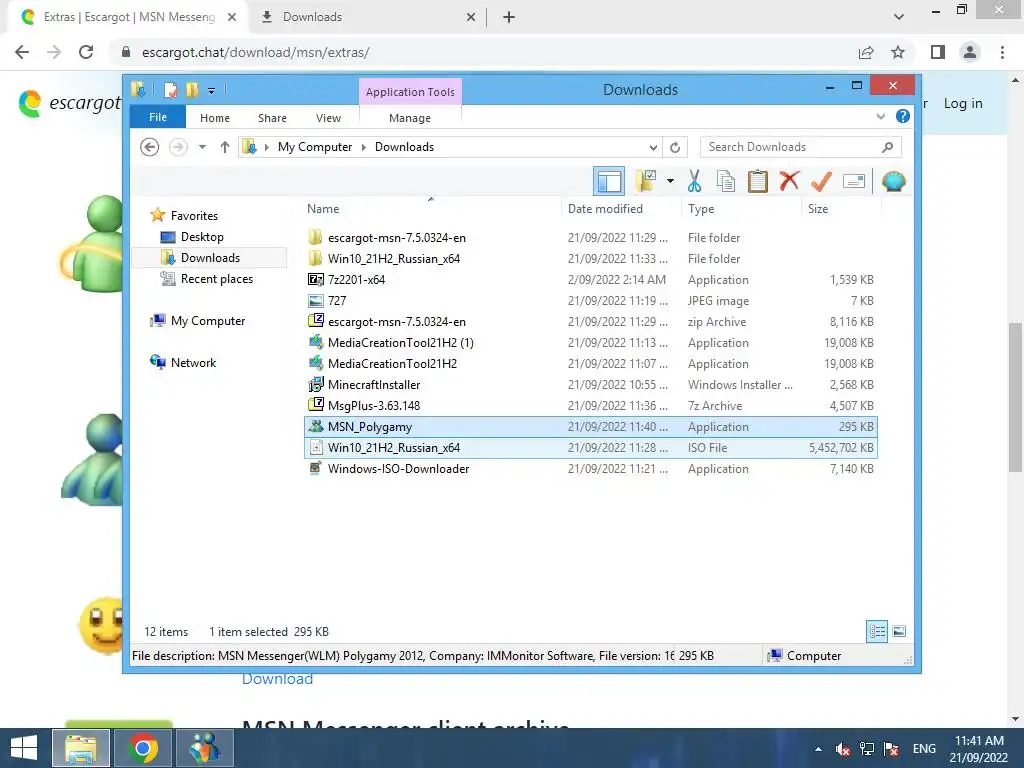Screen dimensions: 1024x768
Task: Click the Search Downloads field
Action: pyautogui.click(x=801, y=147)
